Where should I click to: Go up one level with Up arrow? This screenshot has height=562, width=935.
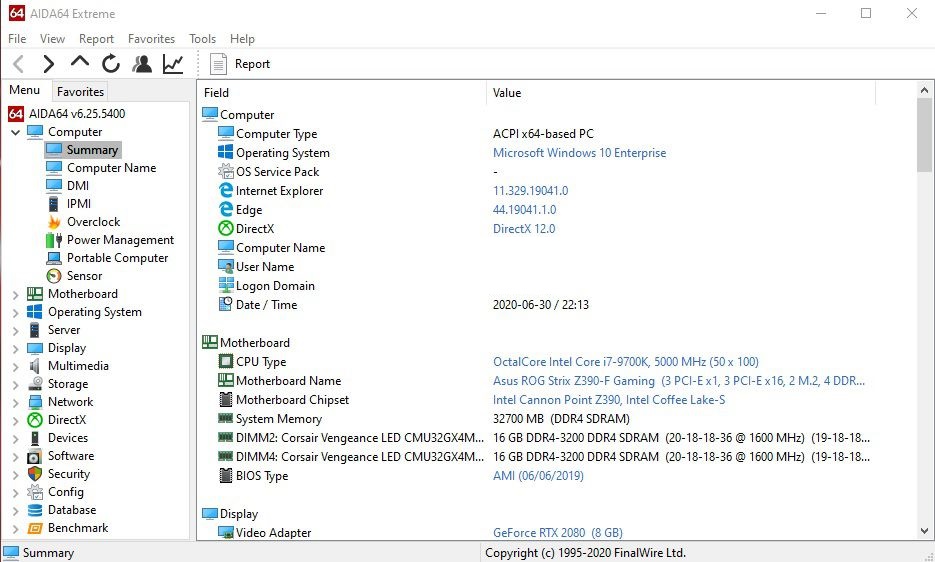point(80,63)
